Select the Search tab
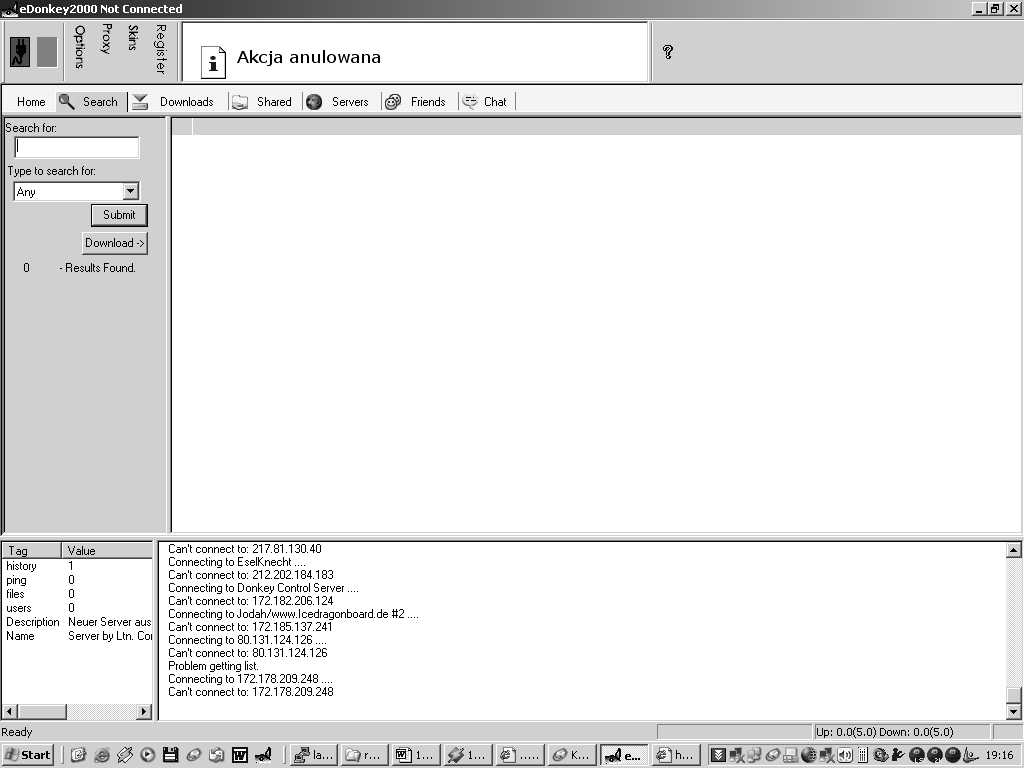 90,102
